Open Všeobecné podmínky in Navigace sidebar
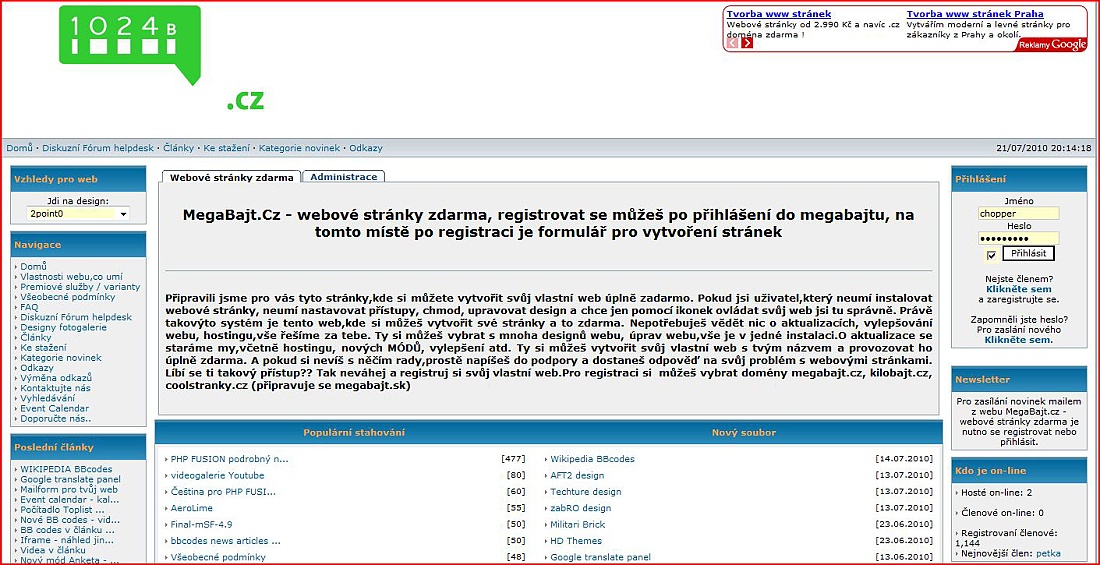Image resolution: width=1100 pixels, height=565 pixels. pos(67,297)
